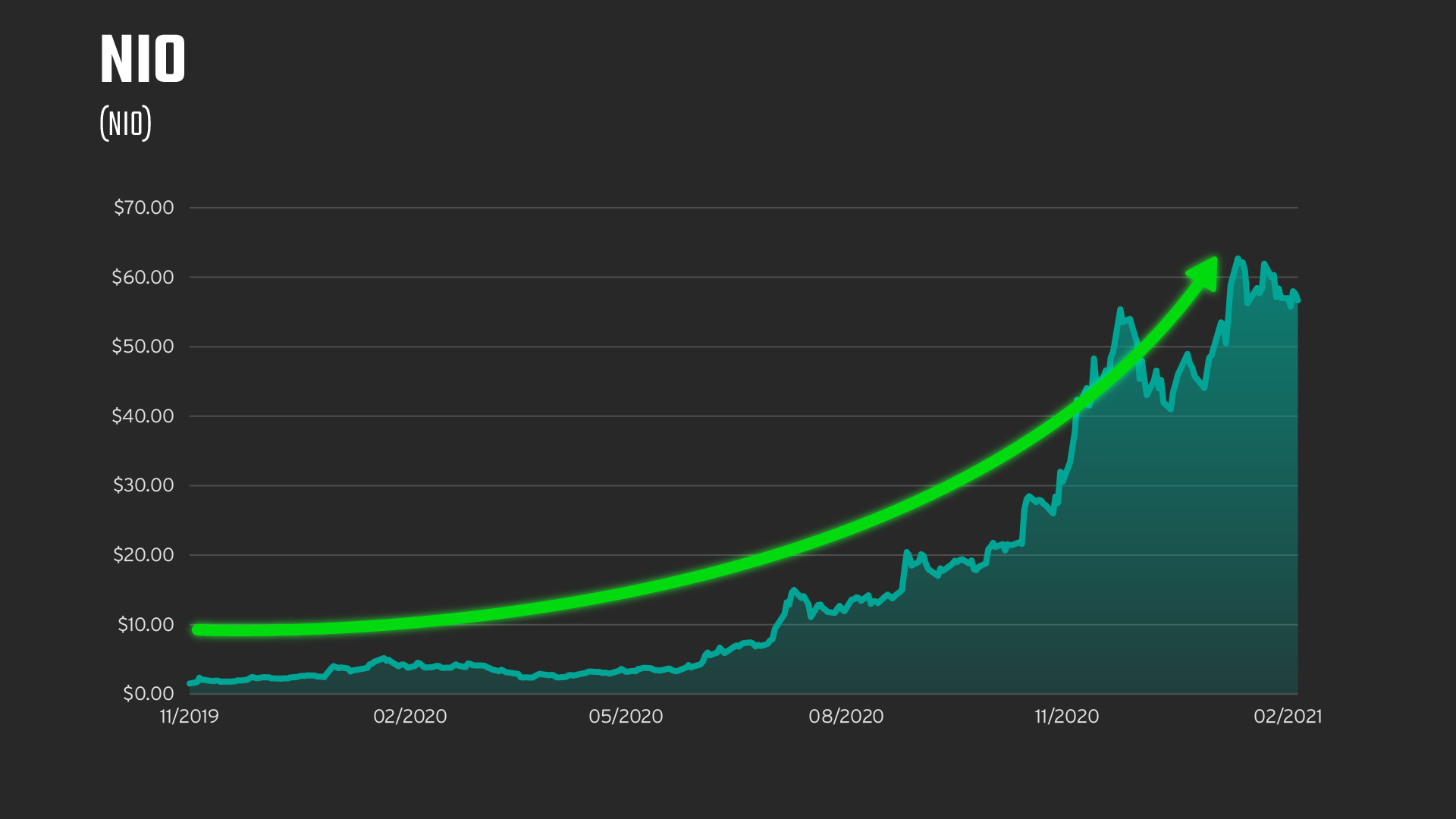Image resolution: width=1456 pixels, height=819 pixels.
Task: Click the 05/2020 date label
Action: [x=626, y=717]
